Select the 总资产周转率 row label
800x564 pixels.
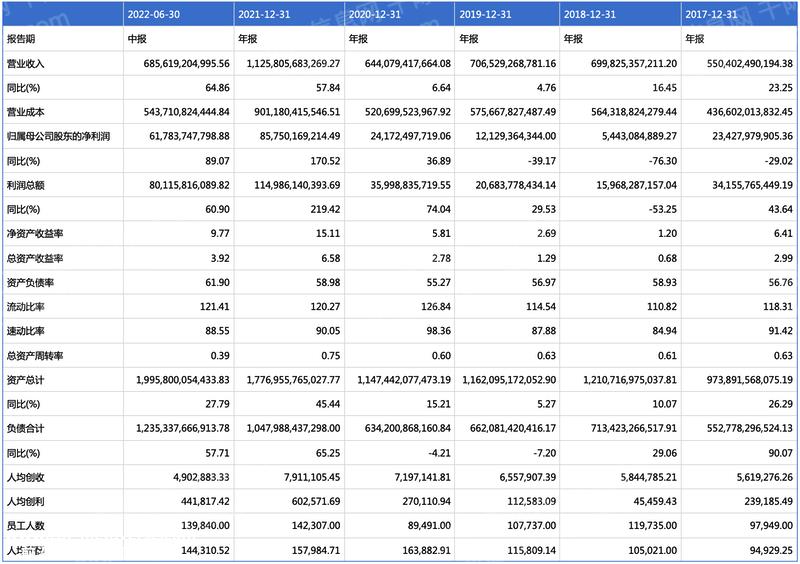click(35, 356)
